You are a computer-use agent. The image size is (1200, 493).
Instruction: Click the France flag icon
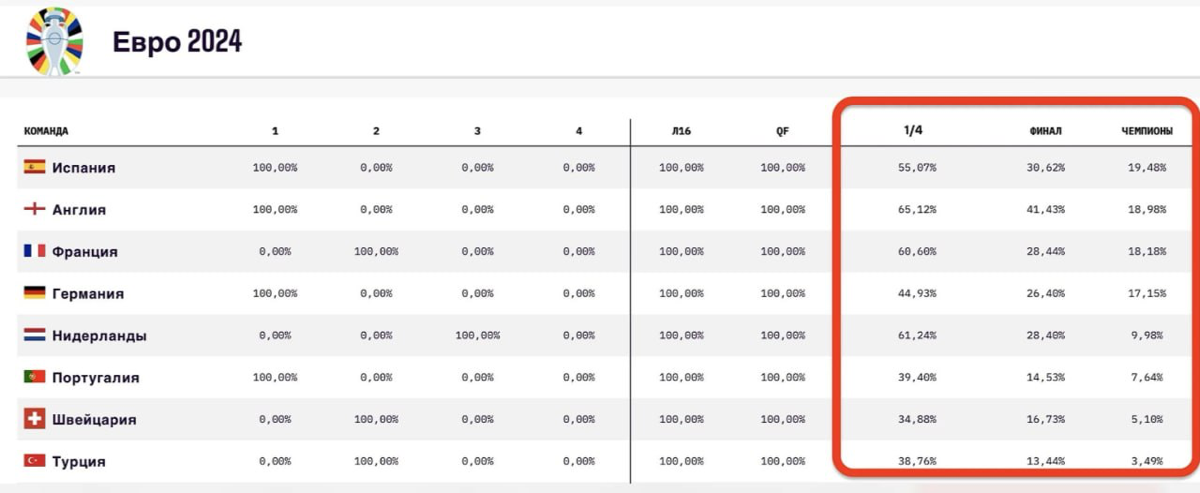click(35, 252)
